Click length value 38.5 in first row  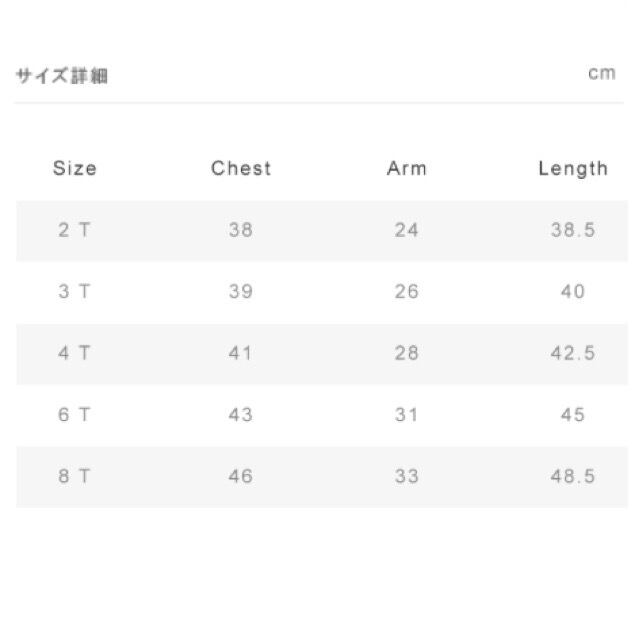click(x=573, y=230)
